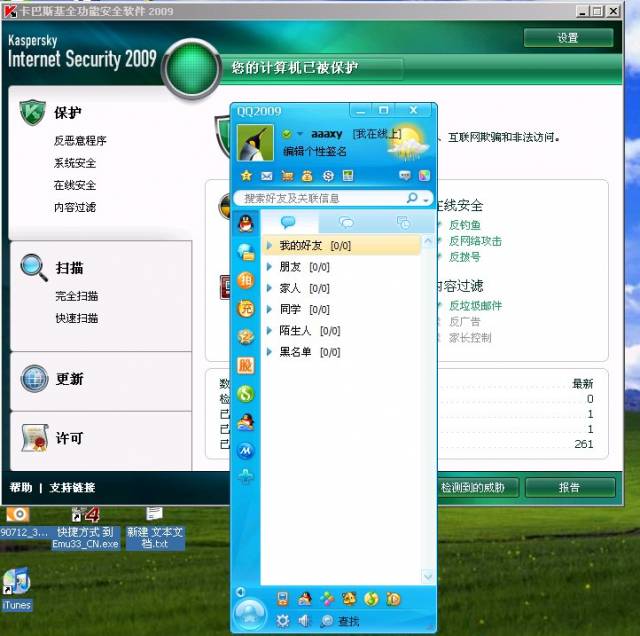This screenshot has width=640, height=636.
Task: Click the sound speaker icon in QQ
Action: pos(304,621)
